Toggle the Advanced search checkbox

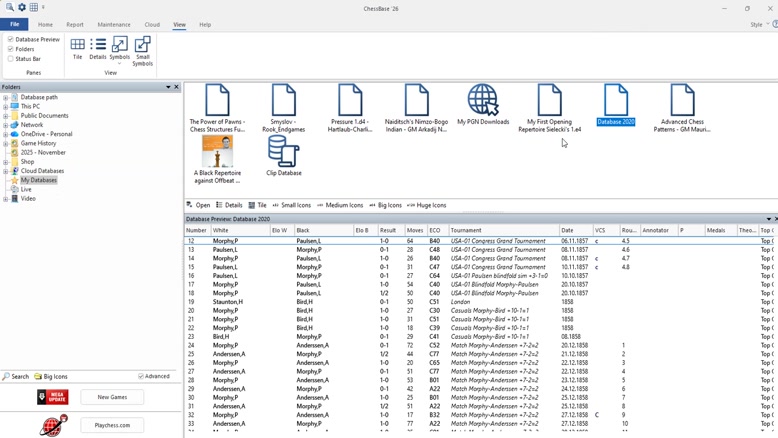click(141, 377)
